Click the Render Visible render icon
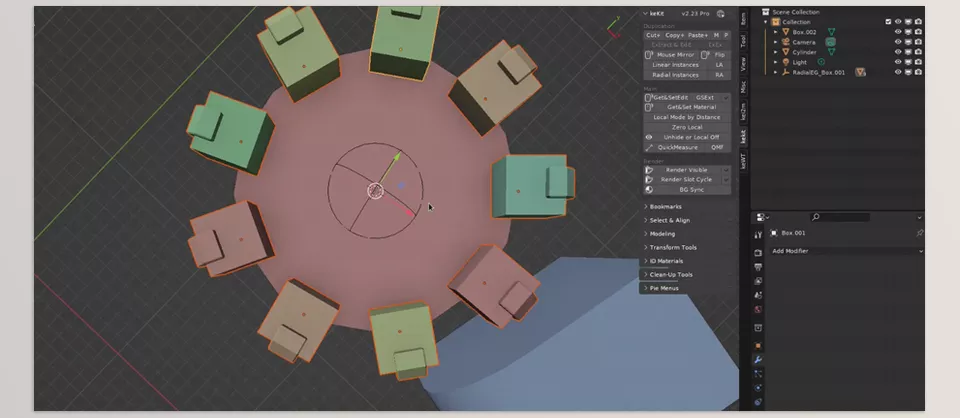The width and height of the screenshot is (960, 418). click(649, 170)
